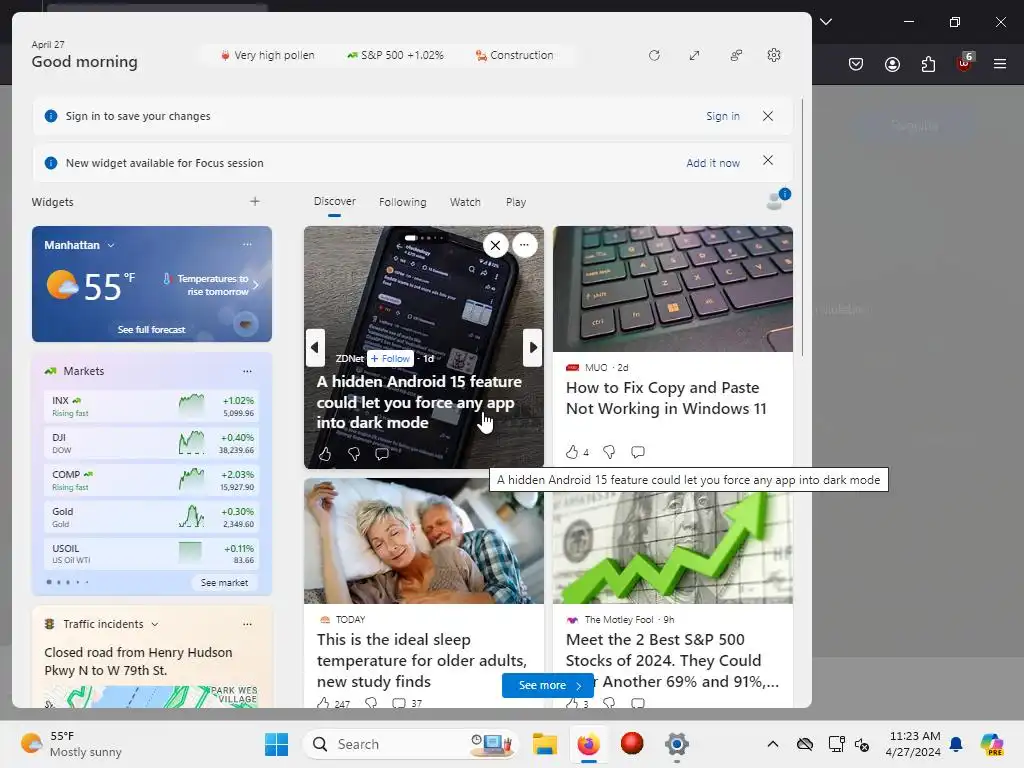Dislike the Android 15 dark mode story
The height and width of the screenshot is (768, 1024).
click(x=354, y=453)
